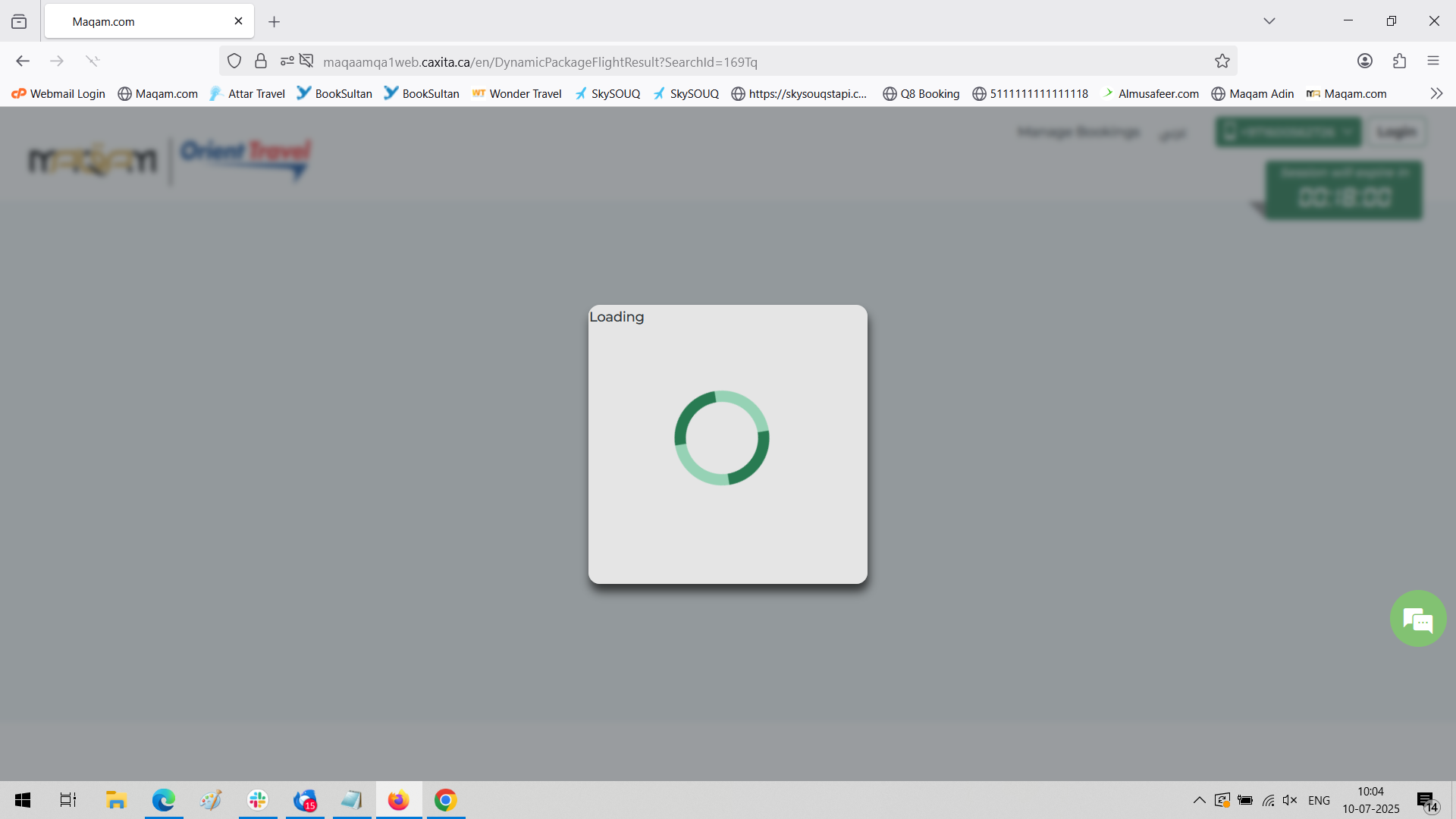1456x819 pixels.
Task: Expand the list all tabs chevron
Action: (1269, 21)
